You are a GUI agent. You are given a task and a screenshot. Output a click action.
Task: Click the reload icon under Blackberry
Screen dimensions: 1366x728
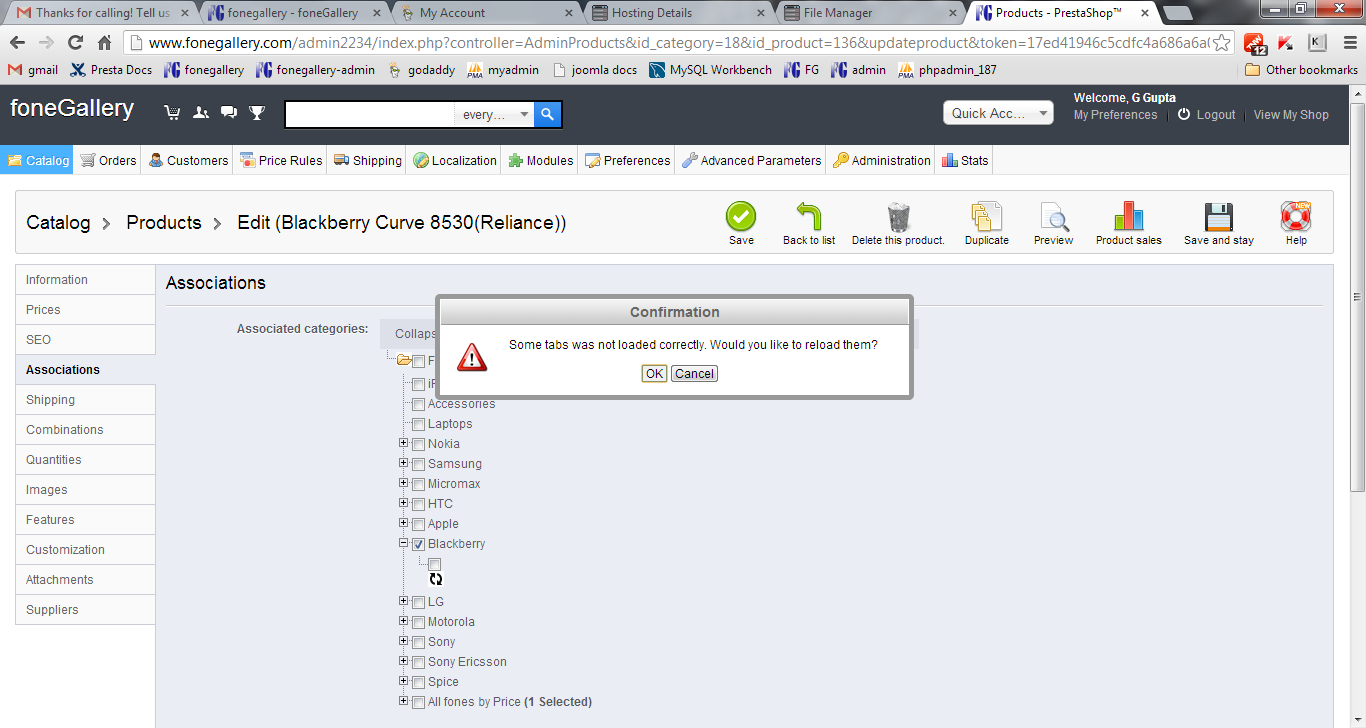436,579
